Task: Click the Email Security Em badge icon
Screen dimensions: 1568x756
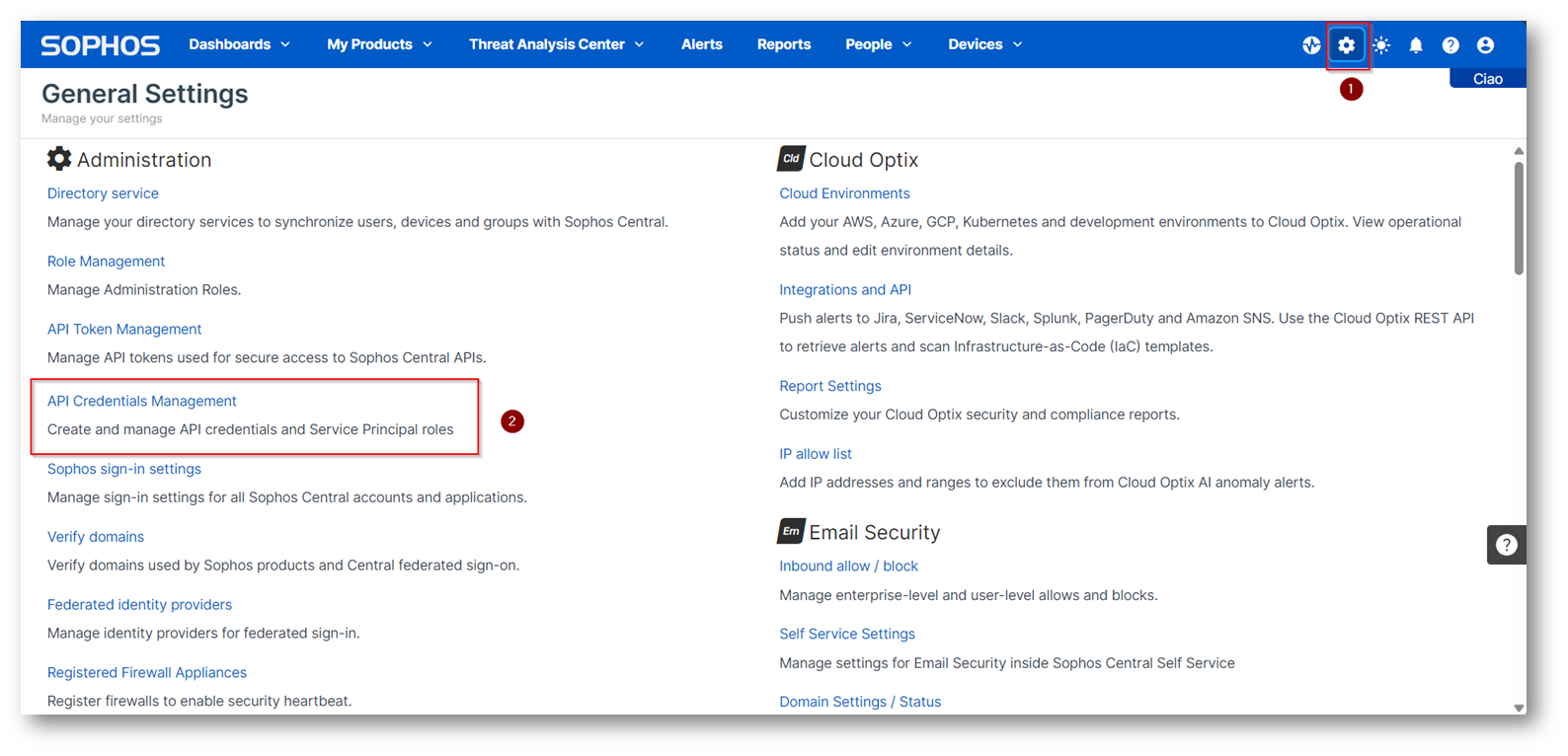Action: (791, 531)
